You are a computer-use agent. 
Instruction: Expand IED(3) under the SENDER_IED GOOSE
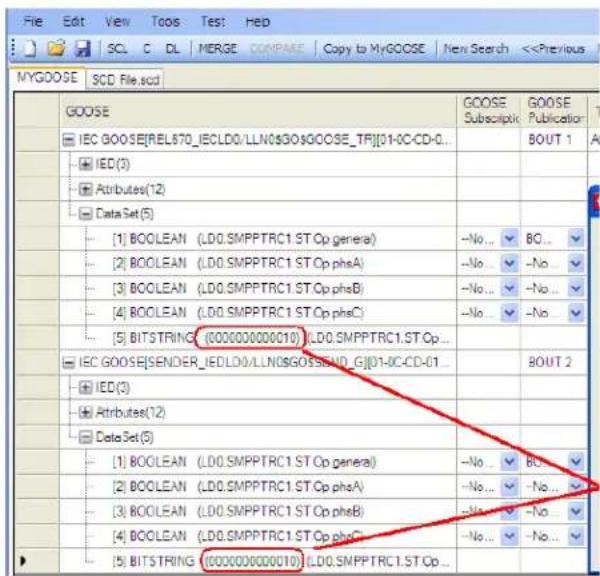point(85,388)
